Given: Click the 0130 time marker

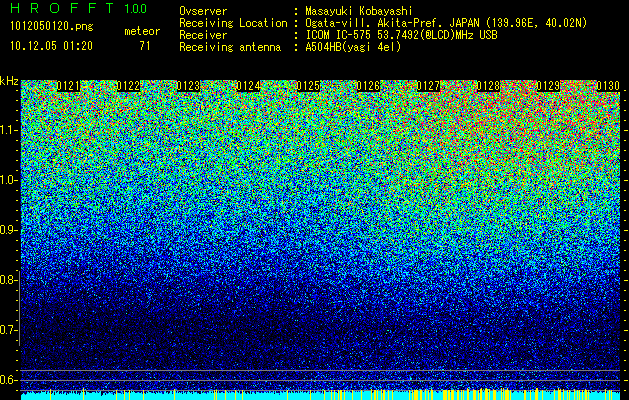Looking at the screenshot, I should [608, 86].
